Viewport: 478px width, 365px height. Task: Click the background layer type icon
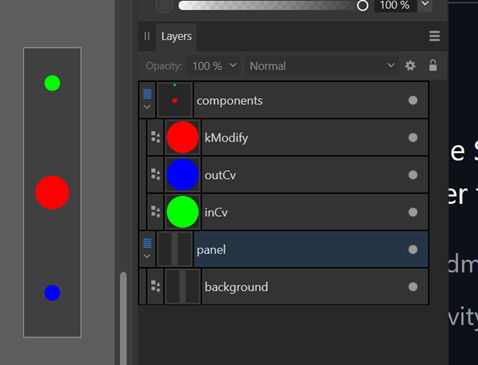point(155,286)
